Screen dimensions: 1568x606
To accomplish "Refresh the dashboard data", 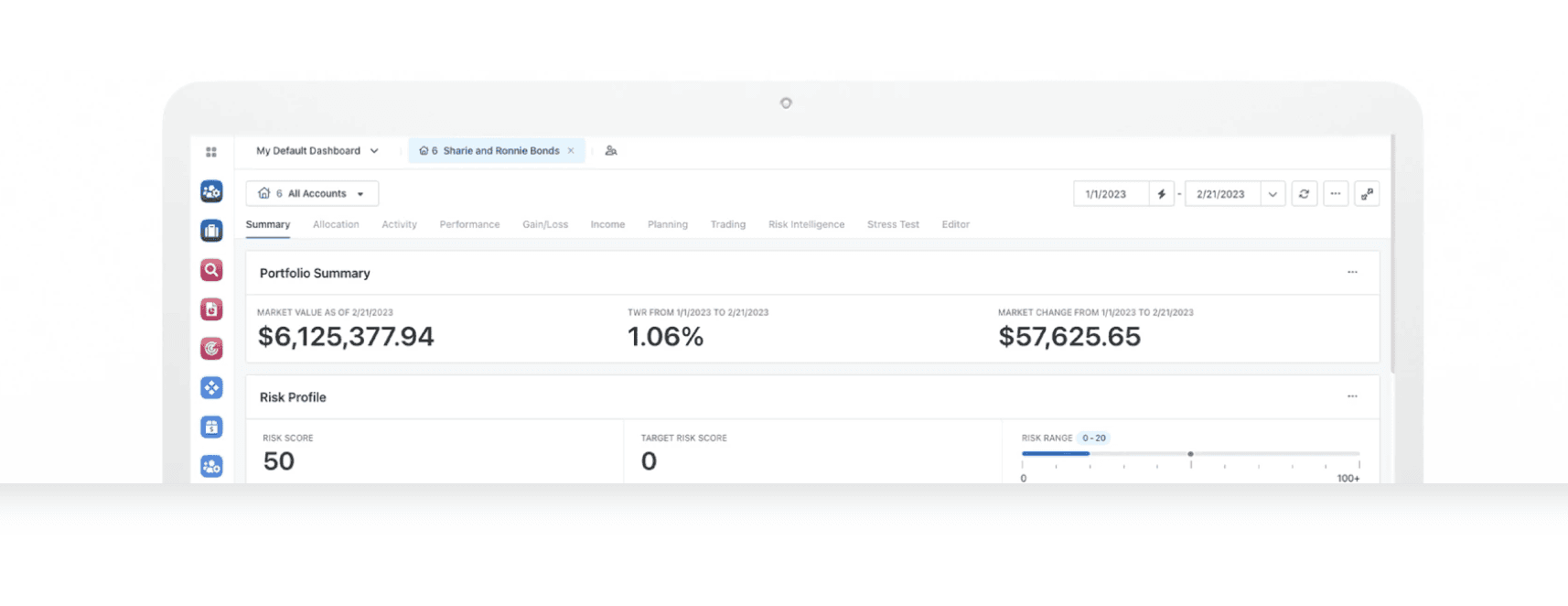I will 1304,194.
